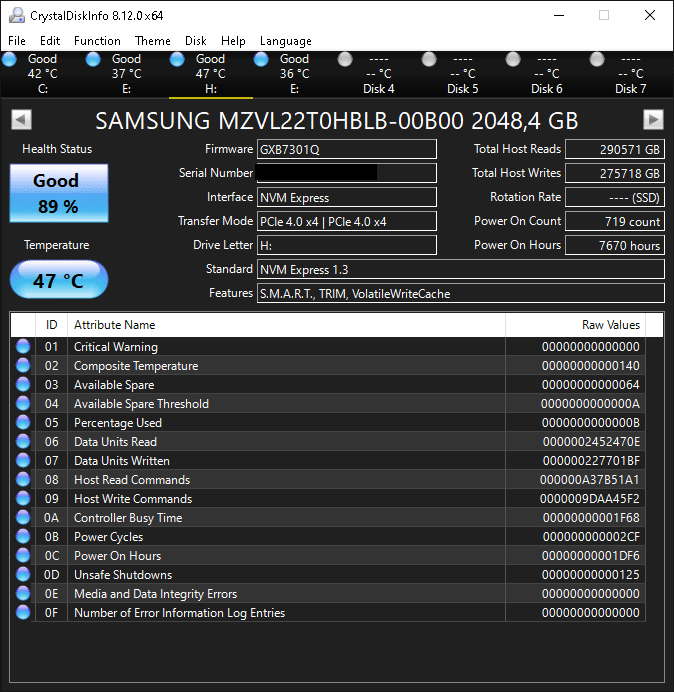Viewport: 674px width, 692px height.
Task: Select the C: drive at 42 °C
Action: coord(42,74)
